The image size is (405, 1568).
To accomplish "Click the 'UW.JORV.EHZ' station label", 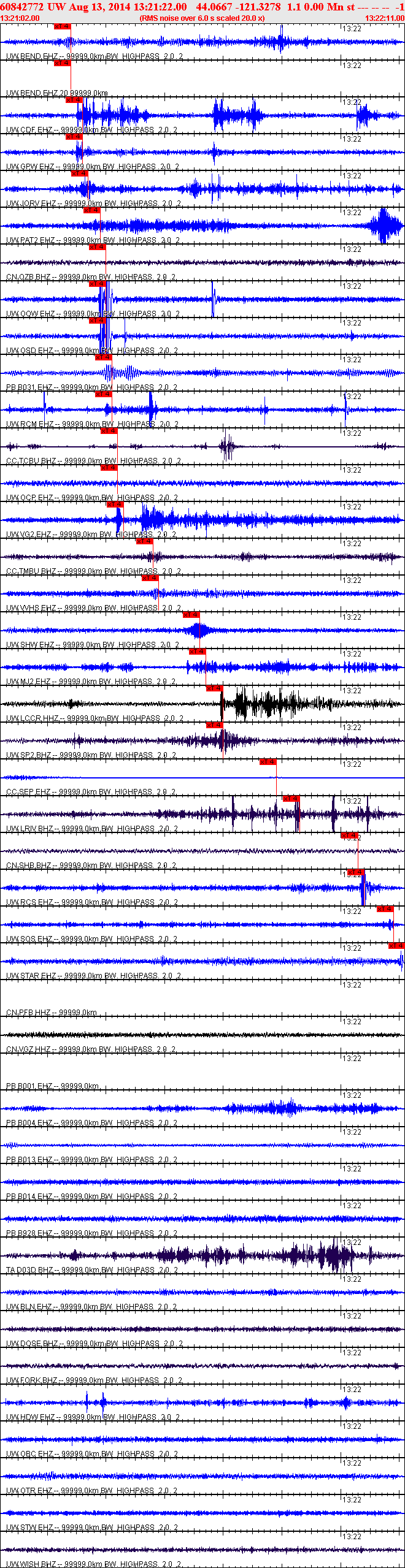I will (31, 204).
